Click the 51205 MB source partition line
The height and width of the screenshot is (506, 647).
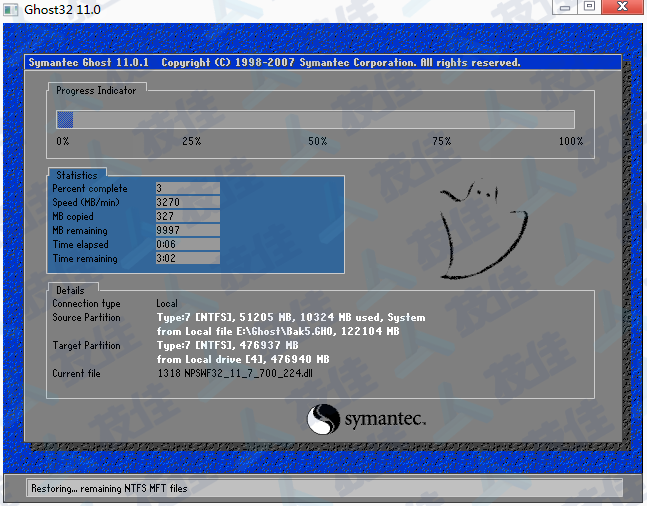click(x=291, y=317)
